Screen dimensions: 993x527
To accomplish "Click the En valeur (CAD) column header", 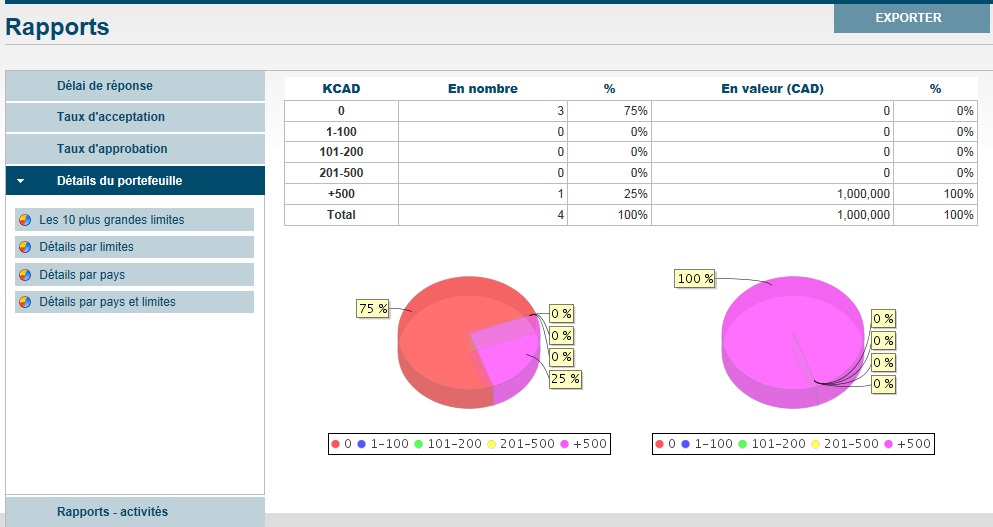I will coord(773,89).
